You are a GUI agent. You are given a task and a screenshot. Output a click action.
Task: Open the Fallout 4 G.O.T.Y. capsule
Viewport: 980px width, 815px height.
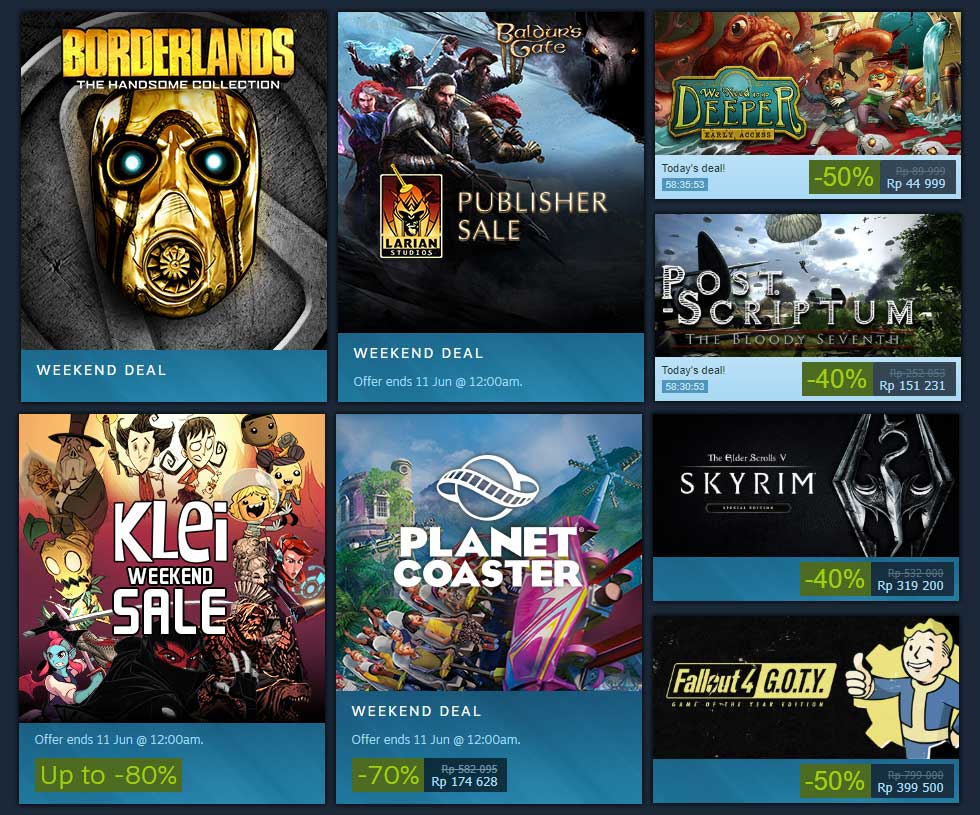[x=806, y=688]
